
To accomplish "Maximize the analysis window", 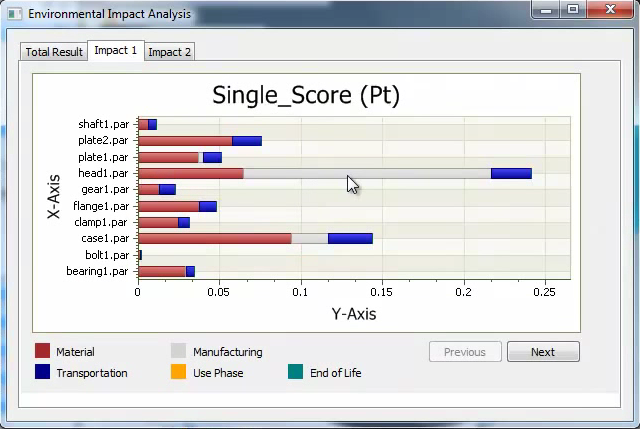I will click(x=573, y=11).
